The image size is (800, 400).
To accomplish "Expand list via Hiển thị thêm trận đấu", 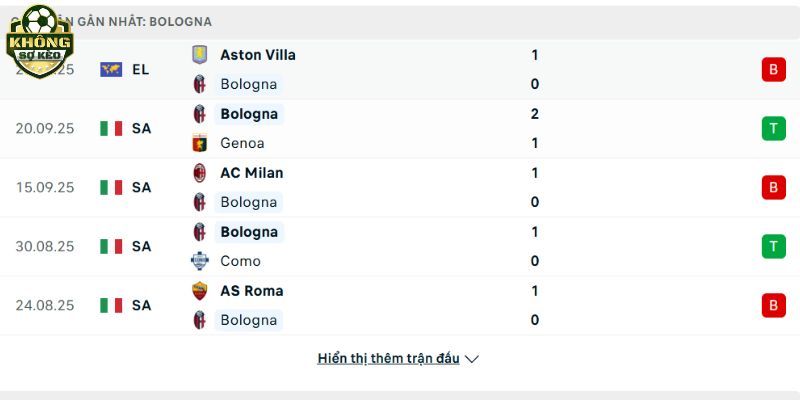I will [388, 359].
